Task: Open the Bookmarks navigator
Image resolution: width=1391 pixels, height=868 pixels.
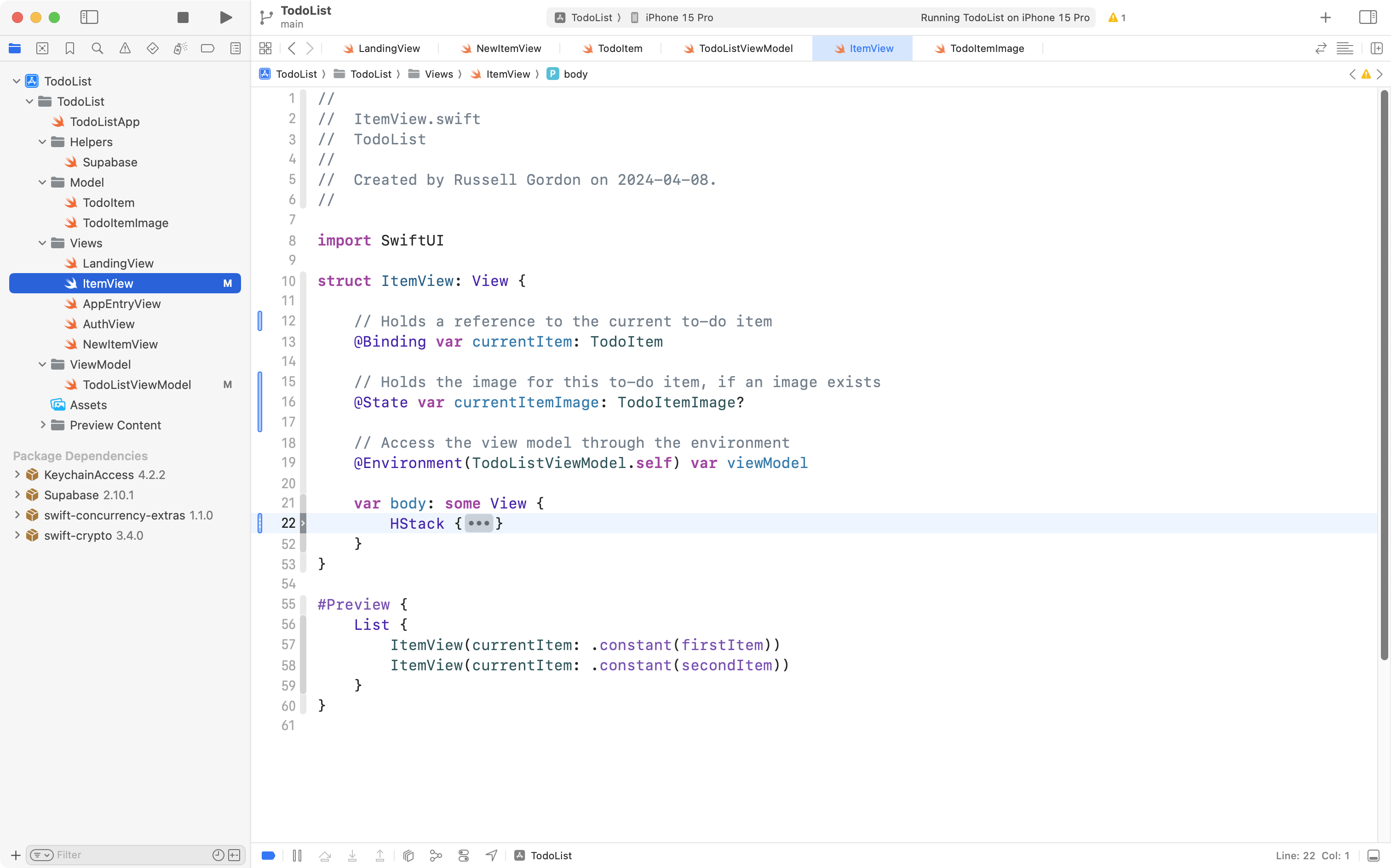Action: pyautogui.click(x=69, y=48)
